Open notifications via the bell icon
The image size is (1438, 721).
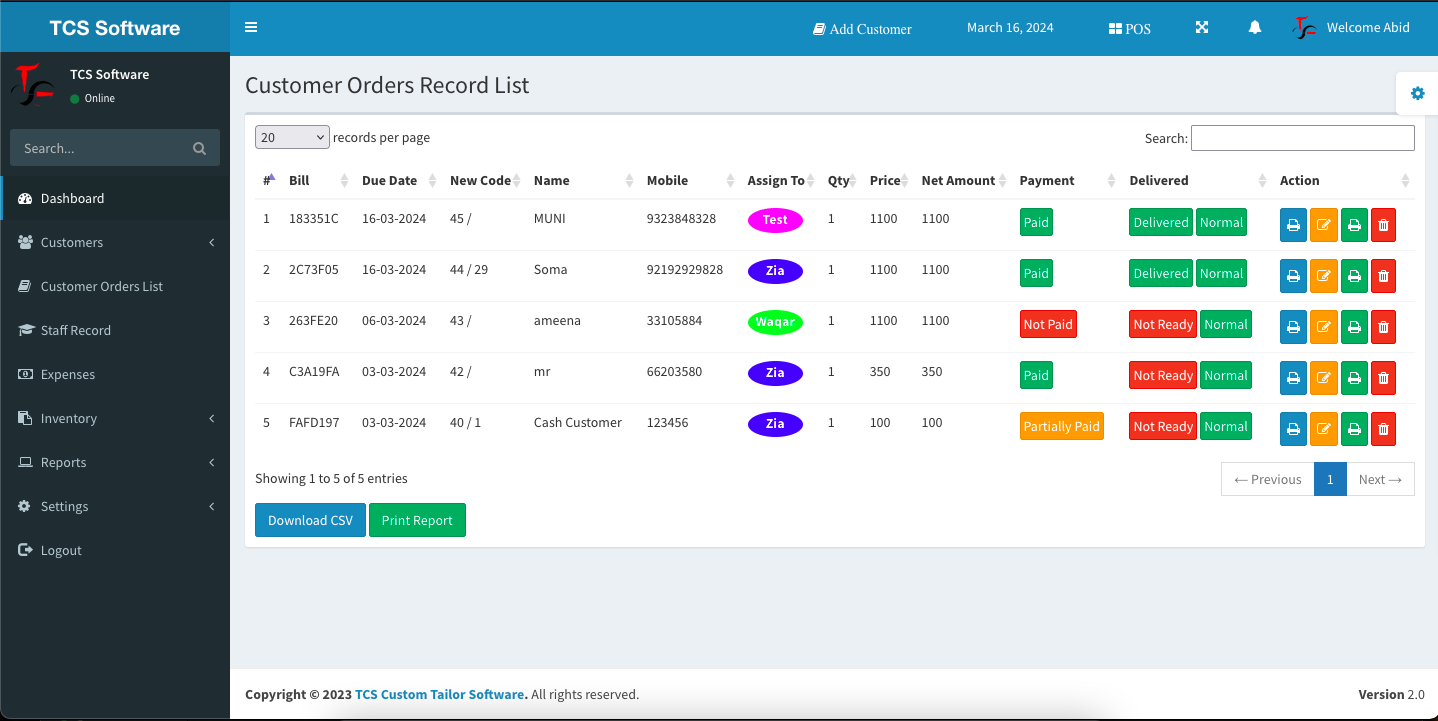click(1255, 28)
